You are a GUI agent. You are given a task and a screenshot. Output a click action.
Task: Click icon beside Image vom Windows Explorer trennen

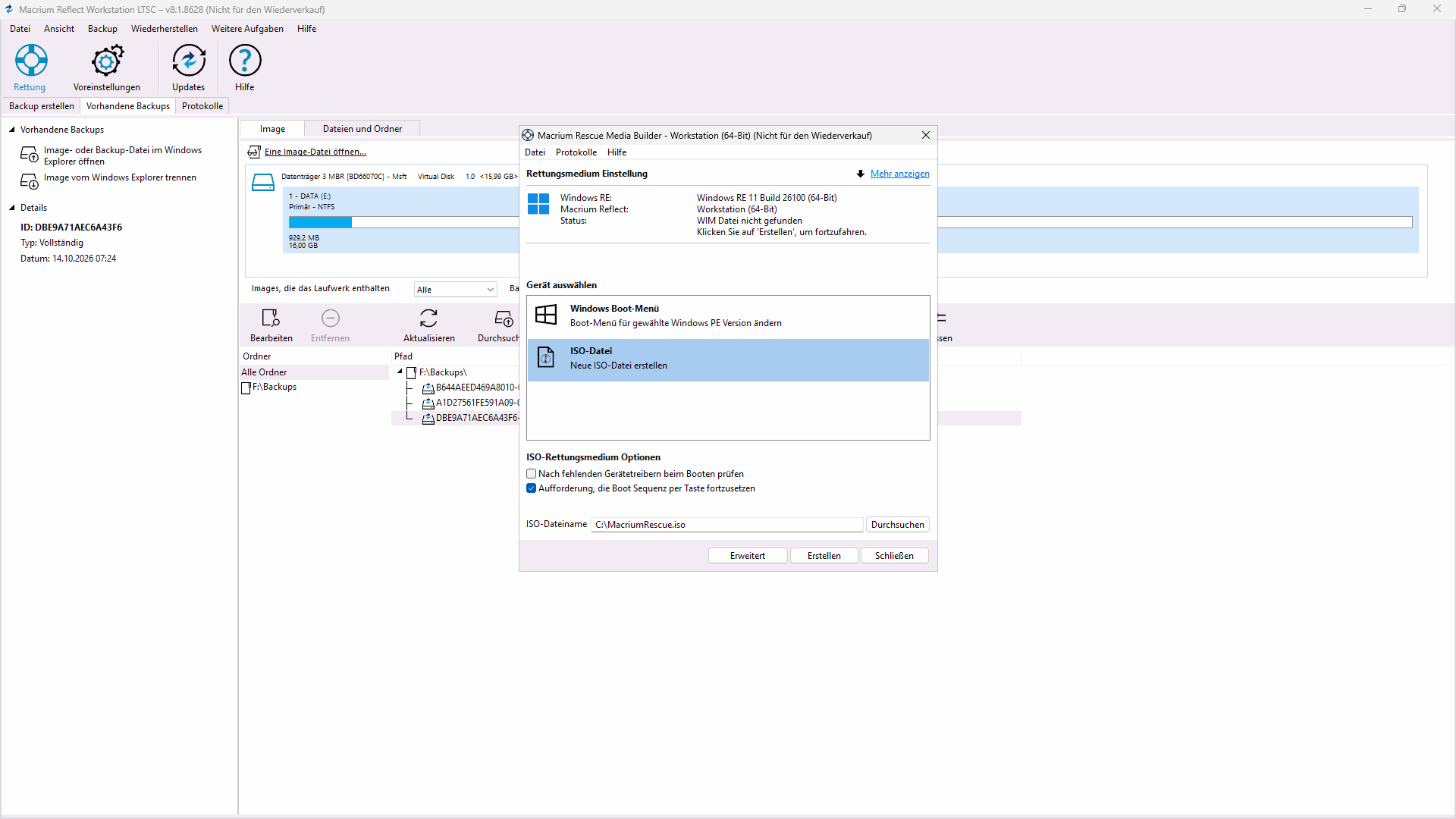click(29, 181)
